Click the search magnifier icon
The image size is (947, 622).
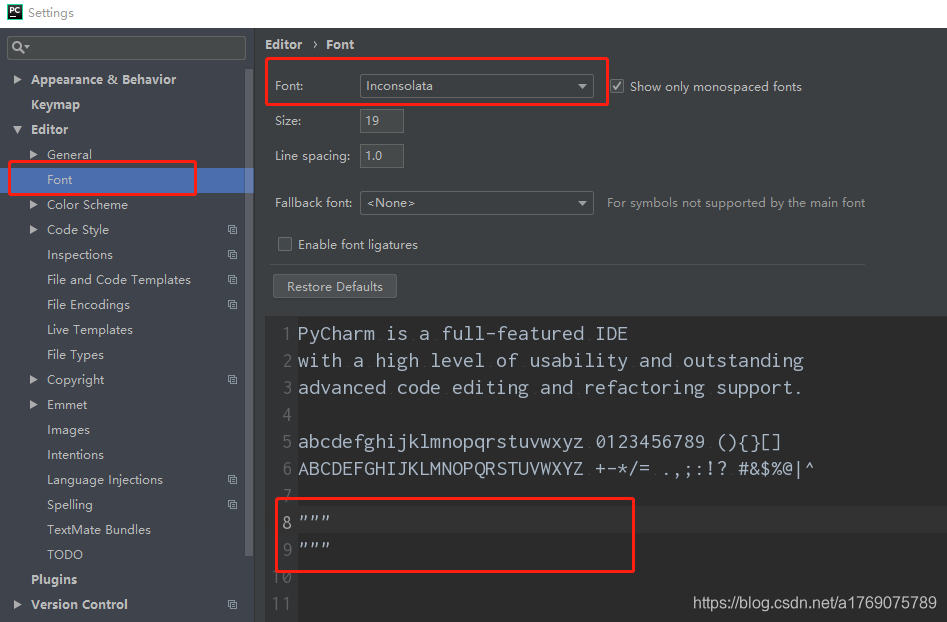(20, 47)
